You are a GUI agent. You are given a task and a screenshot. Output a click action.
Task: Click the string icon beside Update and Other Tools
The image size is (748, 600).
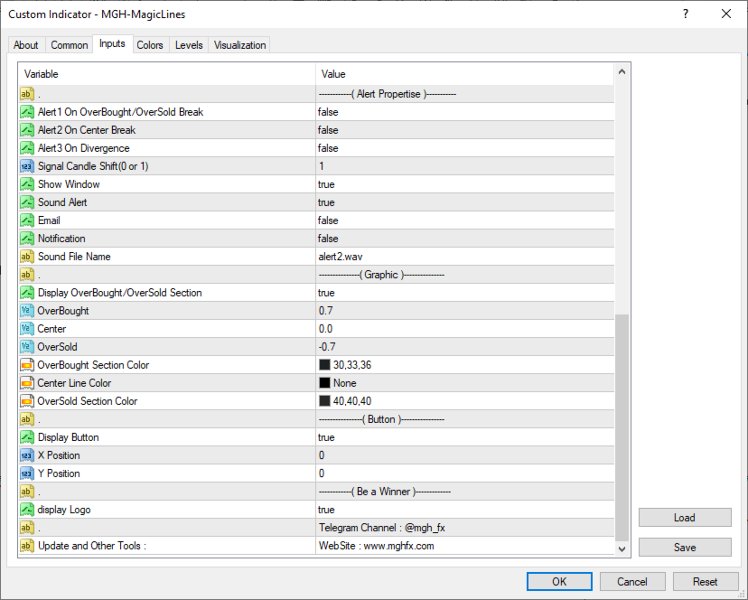(x=27, y=546)
